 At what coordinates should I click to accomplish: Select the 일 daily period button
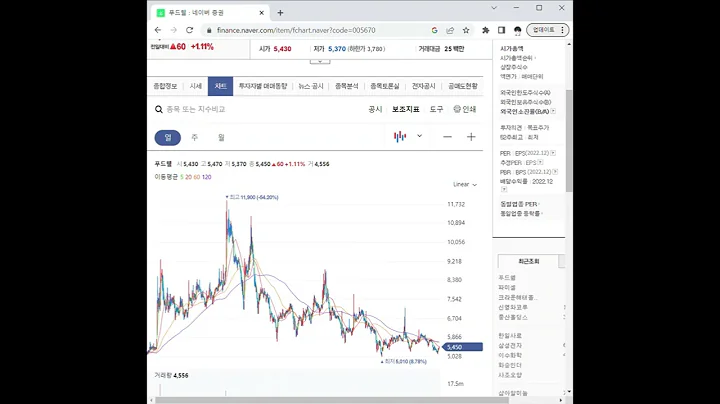pos(168,137)
